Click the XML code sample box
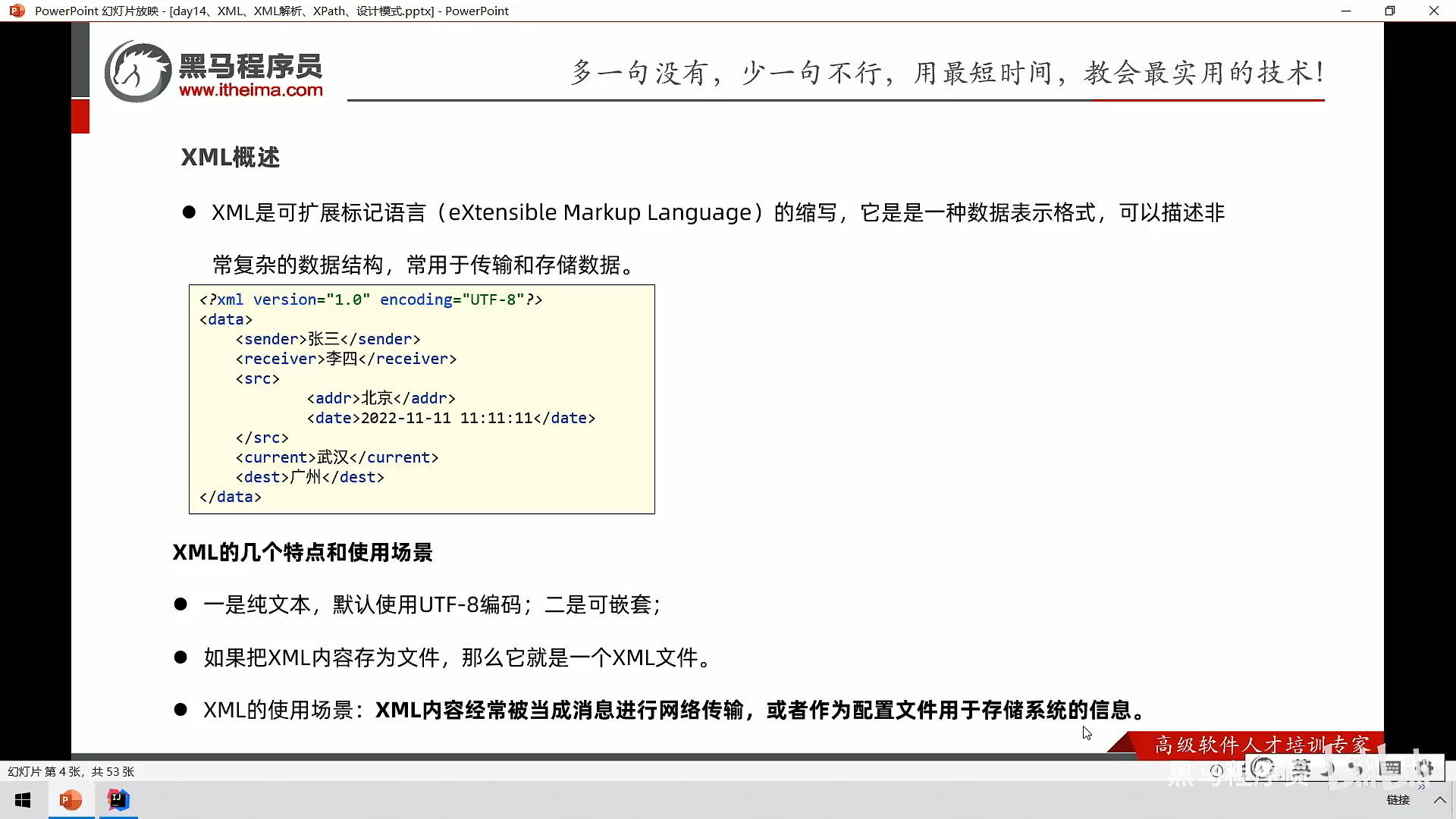The width and height of the screenshot is (1456, 819). coord(422,399)
